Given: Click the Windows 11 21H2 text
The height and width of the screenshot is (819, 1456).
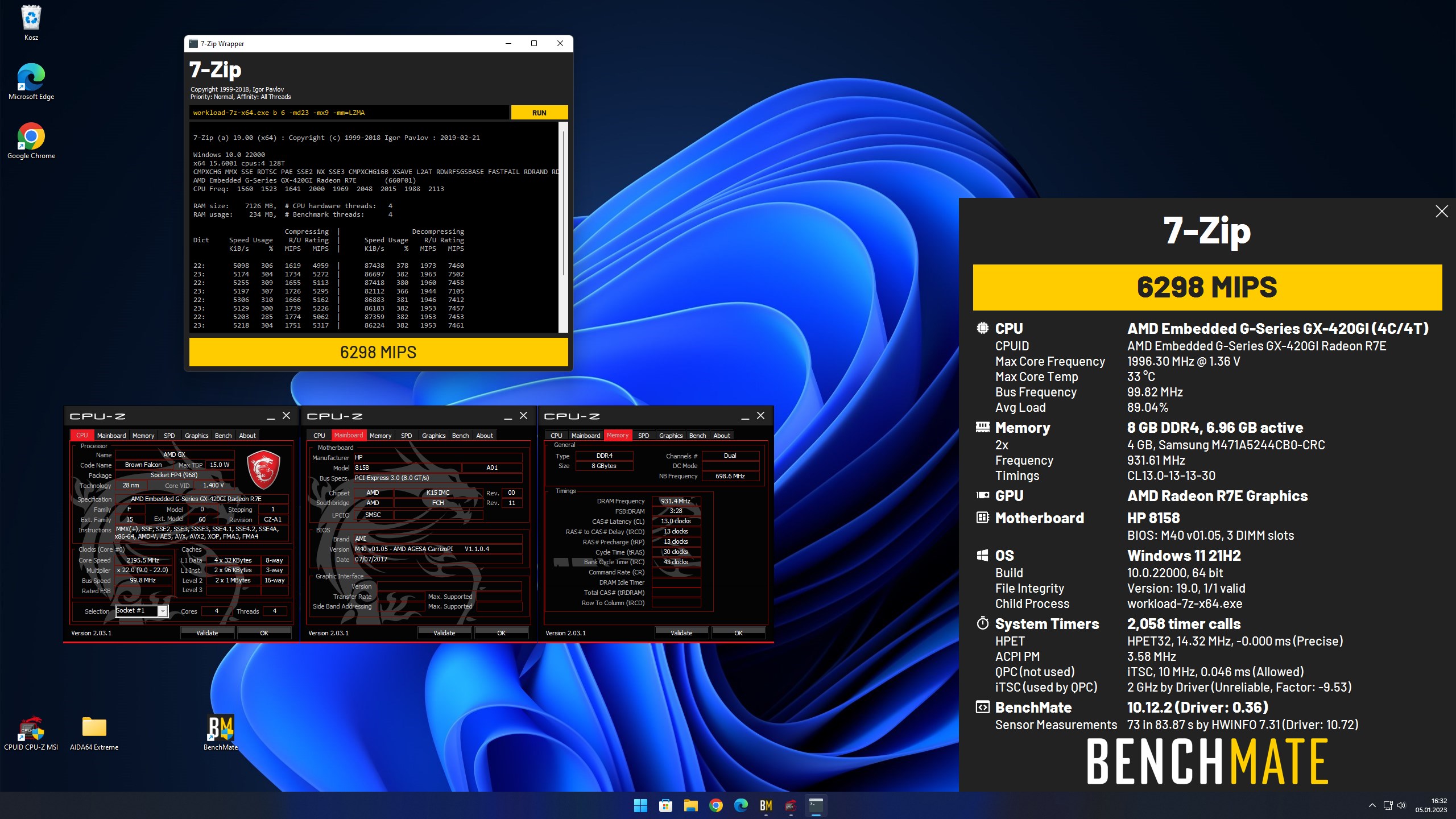Looking at the screenshot, I should [1184, 556].
